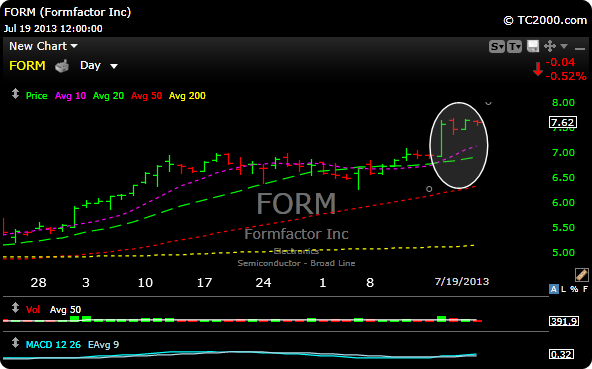
Task: Select the Avg 50 price moving average label
Action: click(x=146, y=96)
